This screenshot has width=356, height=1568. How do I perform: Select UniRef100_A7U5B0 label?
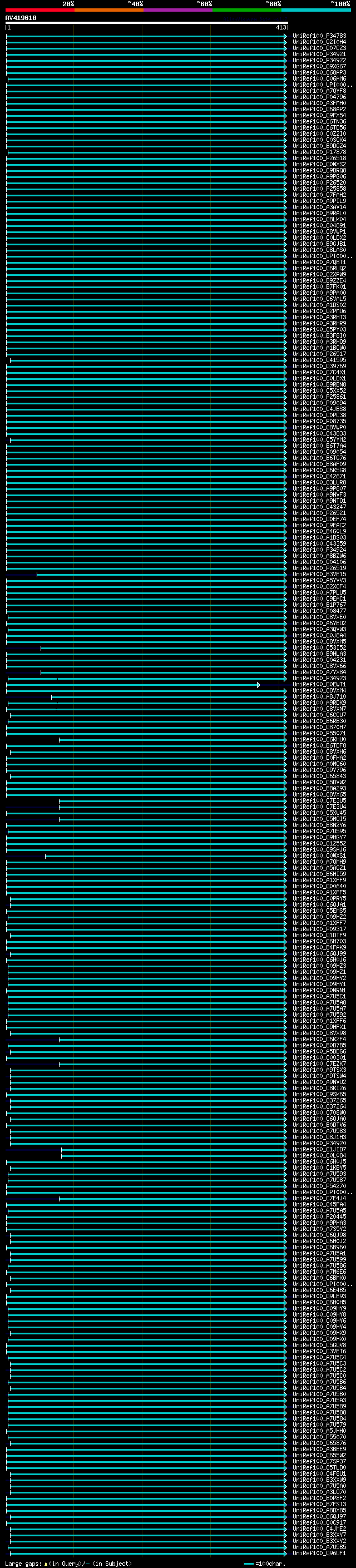[319, 1394]
